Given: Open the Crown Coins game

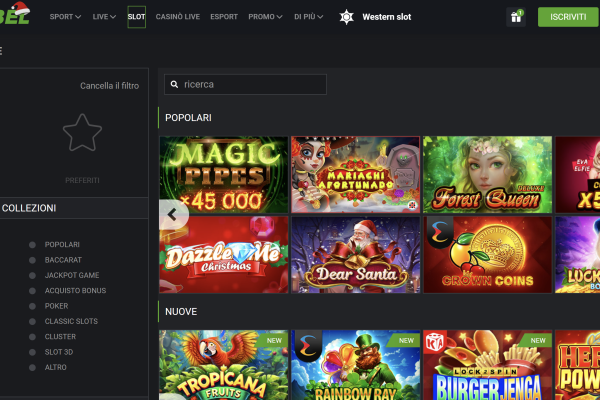Looking at the screenshot, I should [488, 255].
